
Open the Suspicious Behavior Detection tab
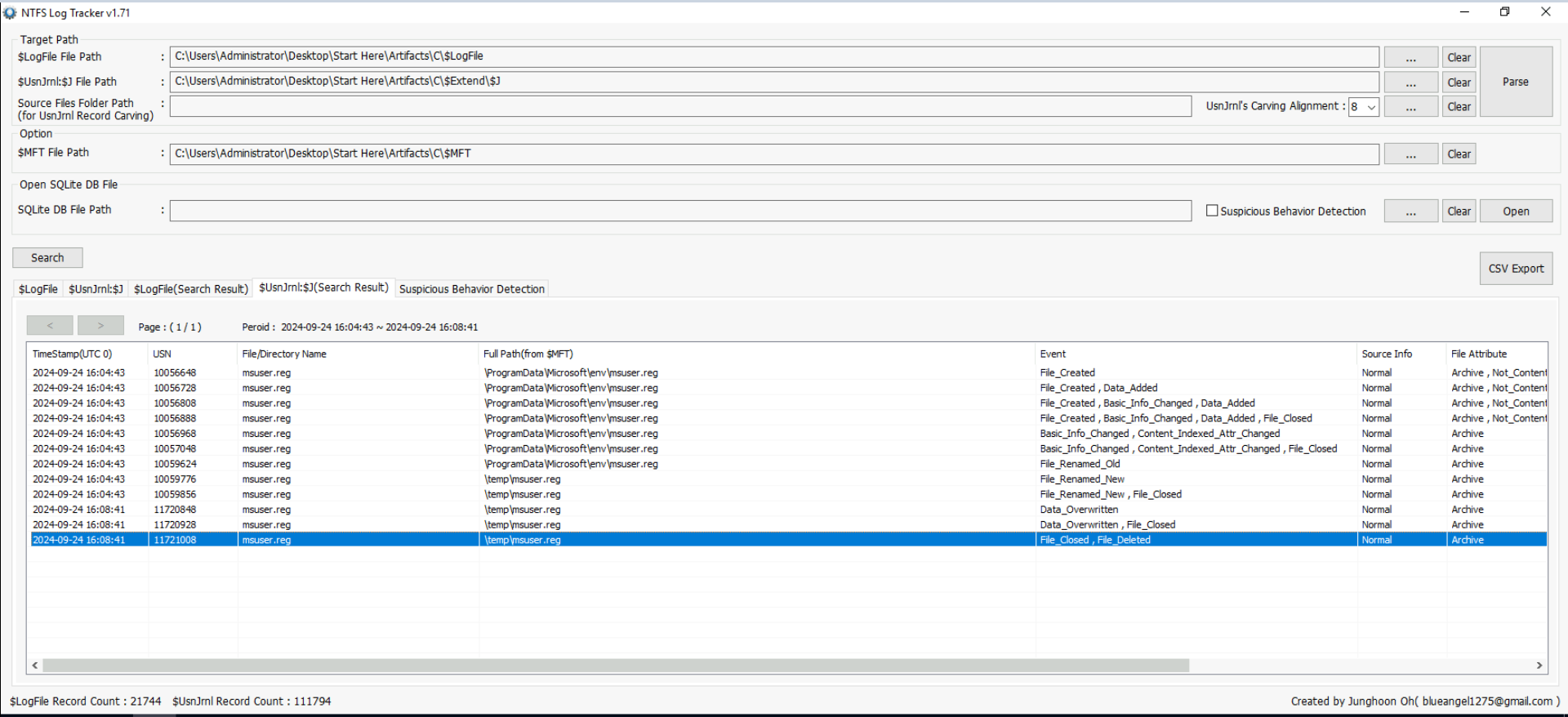[x=472, y=289]
